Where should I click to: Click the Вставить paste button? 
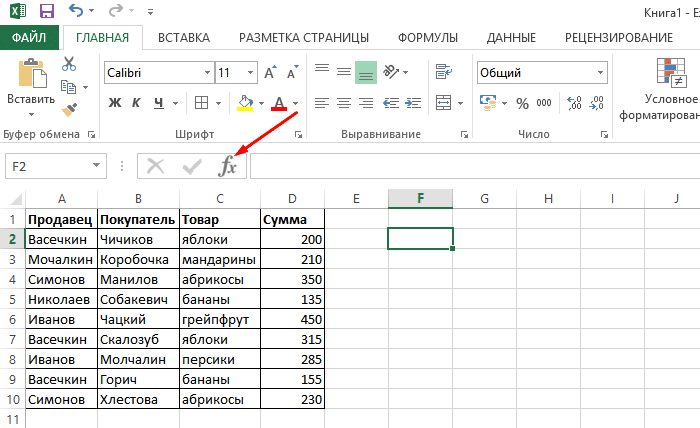coord(31,85)
